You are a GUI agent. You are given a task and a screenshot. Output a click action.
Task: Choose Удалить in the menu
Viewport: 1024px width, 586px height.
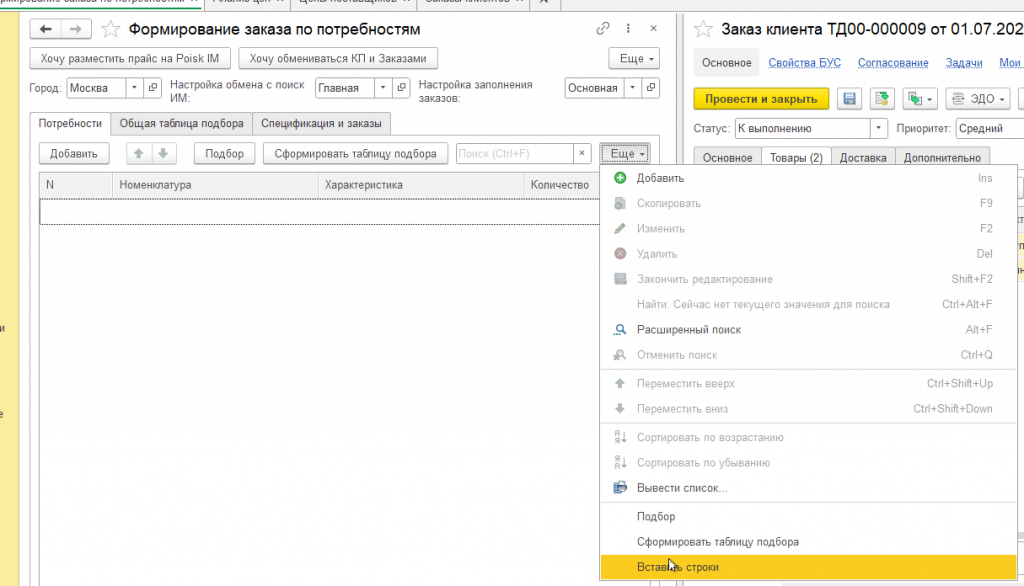coord(808,253)
